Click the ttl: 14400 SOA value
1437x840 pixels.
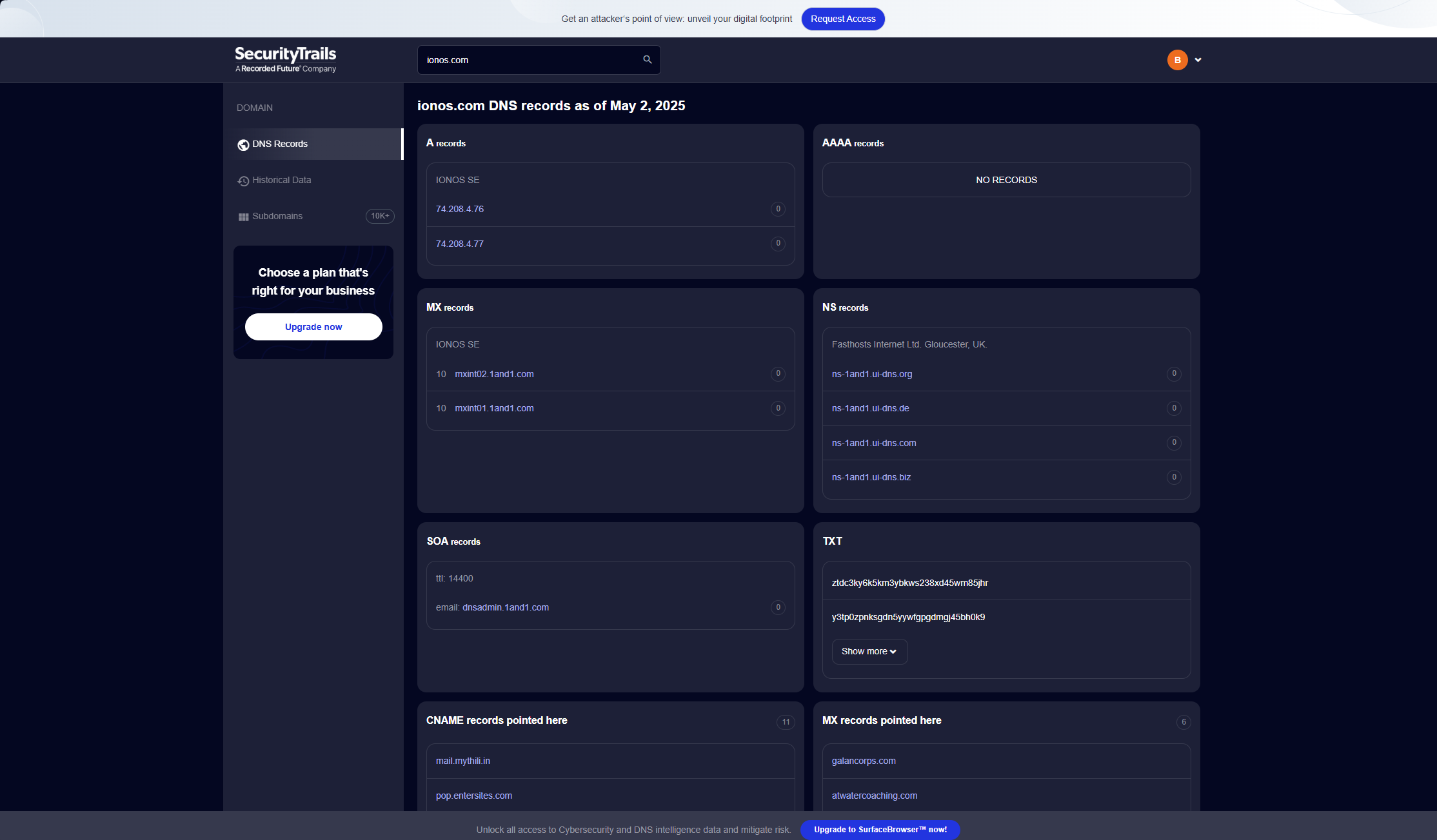coord(455,578)
